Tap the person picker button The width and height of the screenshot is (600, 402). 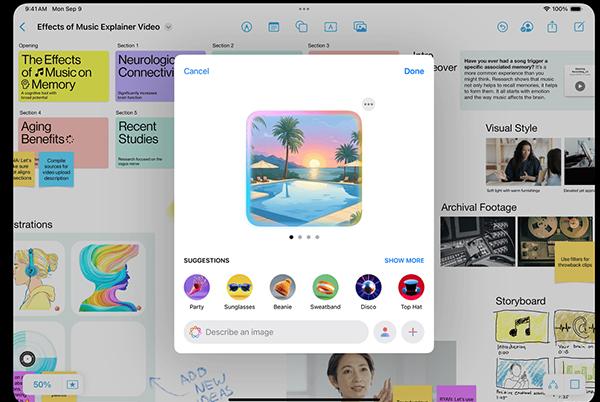tap(385, 332)
